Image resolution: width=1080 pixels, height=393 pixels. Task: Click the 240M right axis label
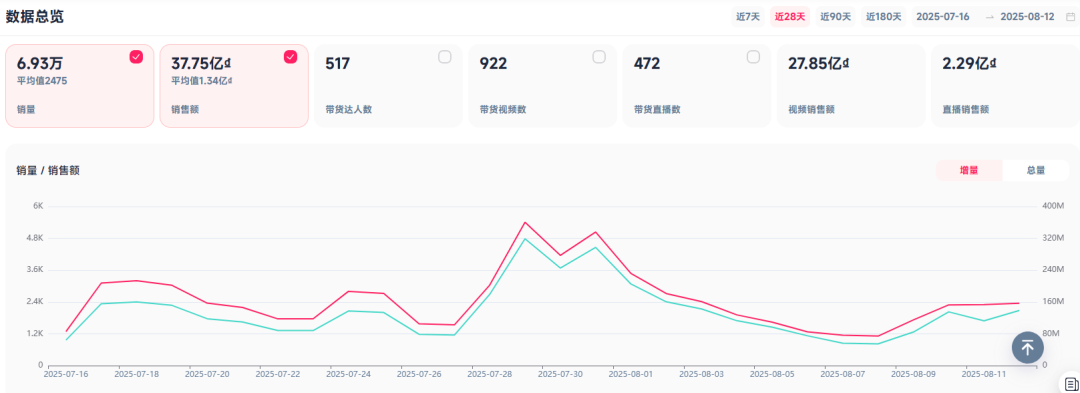coord(1054,269)
